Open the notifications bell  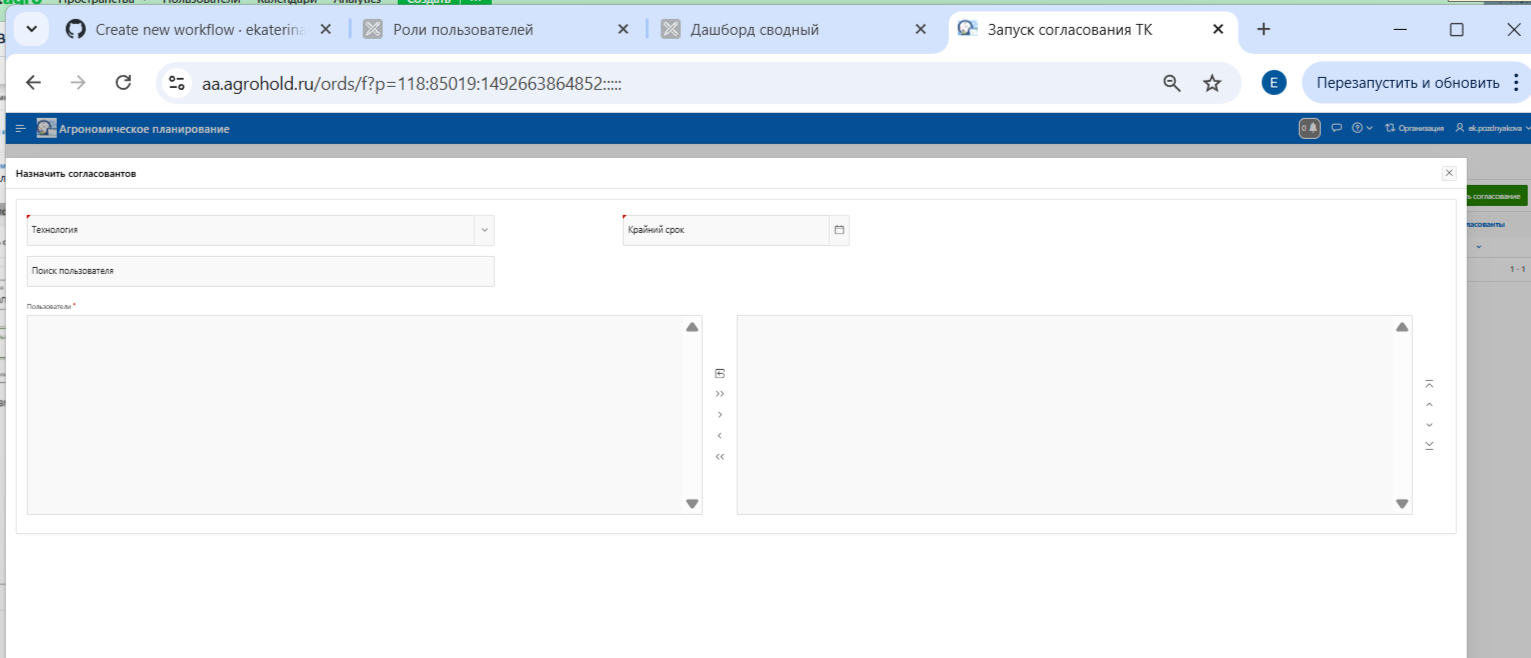coord(1309,128)
